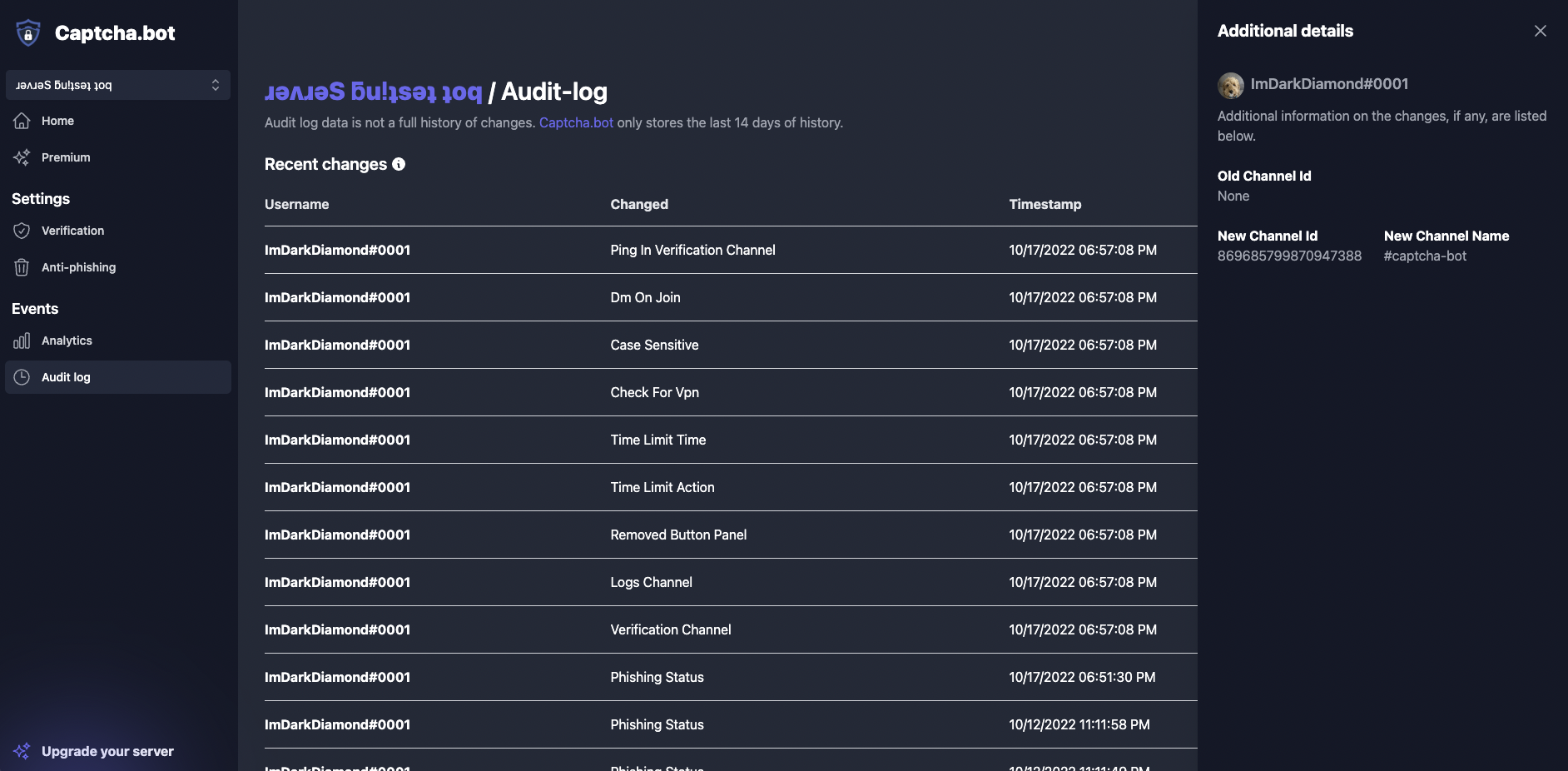Click the Audit log clock icon
The width and height of the screenshot is (1568, 771).
(23, 377)
